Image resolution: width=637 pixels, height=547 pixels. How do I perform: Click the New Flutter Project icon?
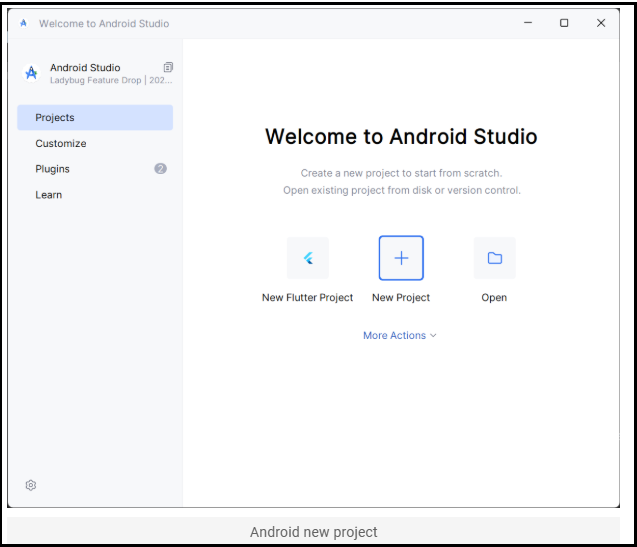(x=308, y=258)
